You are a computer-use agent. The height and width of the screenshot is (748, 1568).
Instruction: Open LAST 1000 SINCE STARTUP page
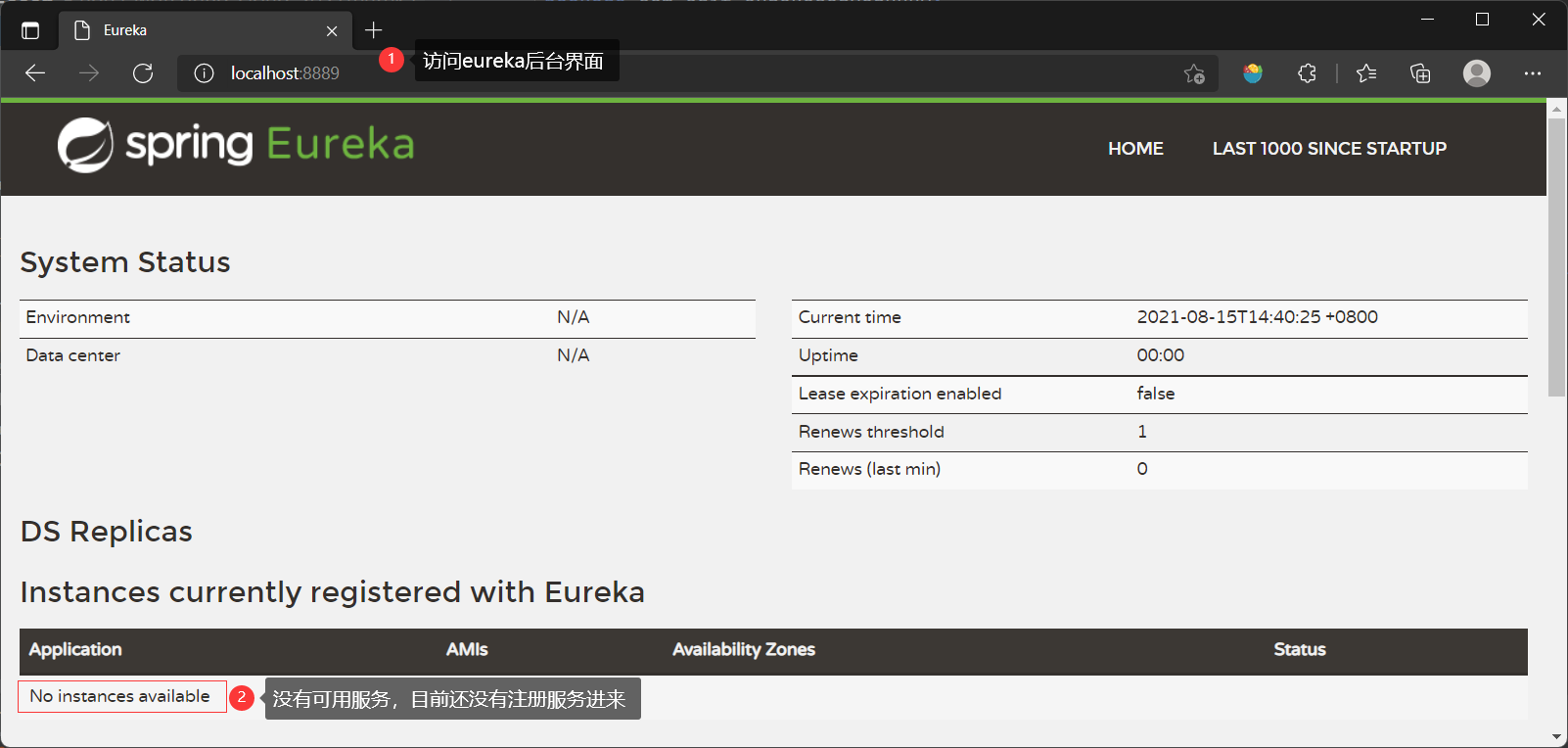(x=1329, y=149)
